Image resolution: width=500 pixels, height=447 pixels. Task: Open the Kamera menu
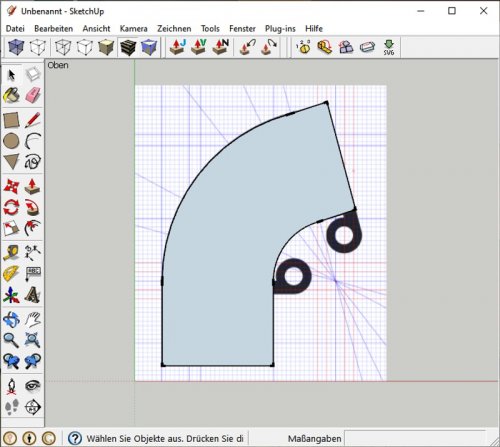pos(133,29)
